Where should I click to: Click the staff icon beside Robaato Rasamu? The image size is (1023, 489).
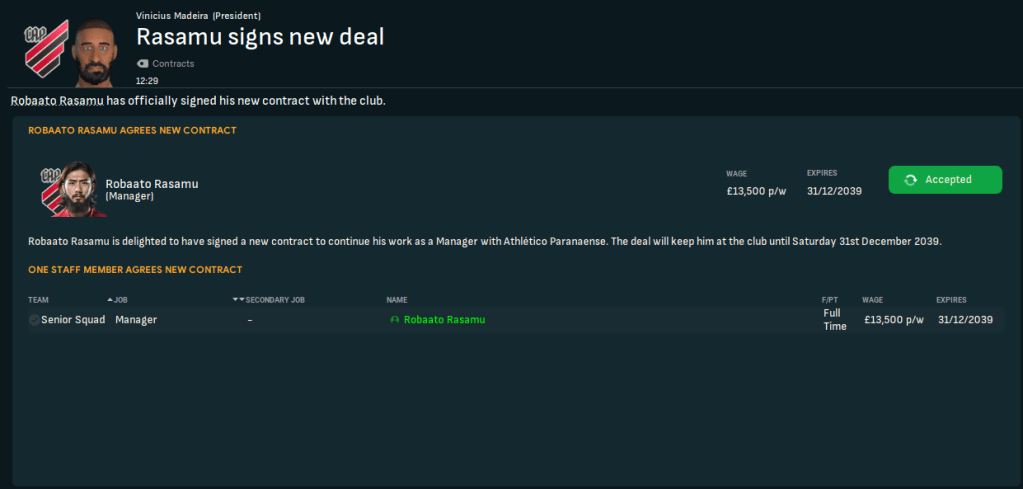coord(395,320)
